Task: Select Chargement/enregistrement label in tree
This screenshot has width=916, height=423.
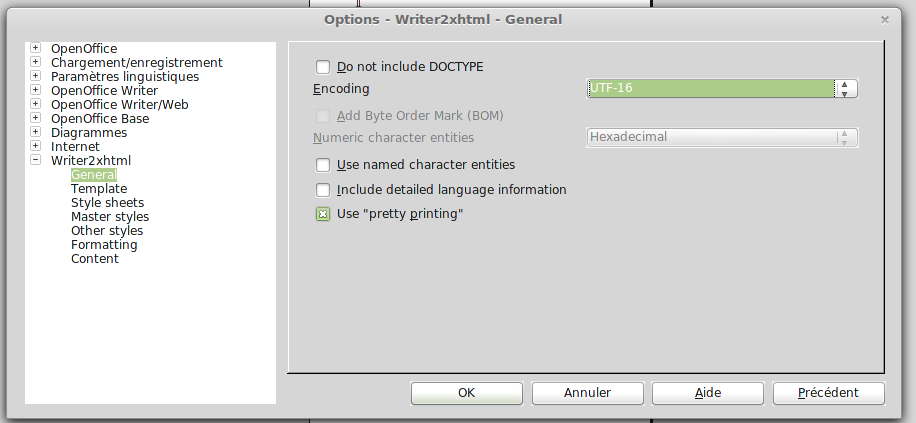Action: (137, 63)
